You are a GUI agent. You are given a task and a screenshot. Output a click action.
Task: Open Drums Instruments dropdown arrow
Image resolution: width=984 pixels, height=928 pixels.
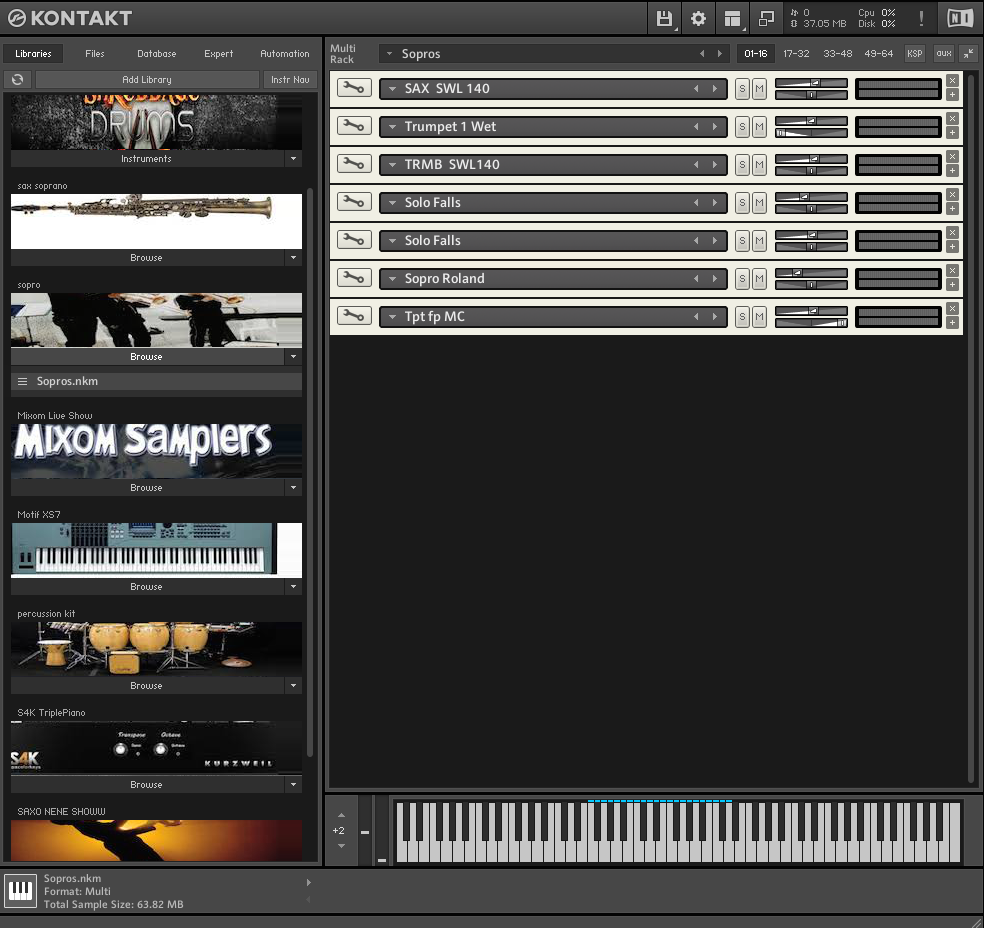click(293, 159)
